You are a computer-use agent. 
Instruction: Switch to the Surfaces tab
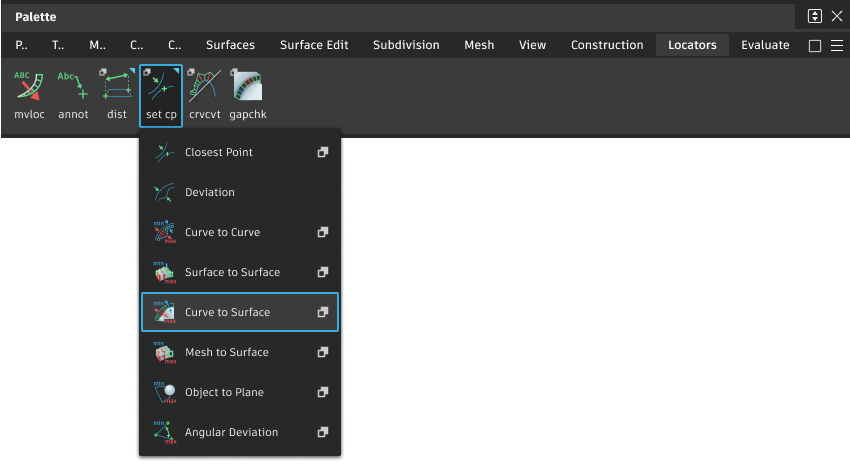click(x=230, y=45)
